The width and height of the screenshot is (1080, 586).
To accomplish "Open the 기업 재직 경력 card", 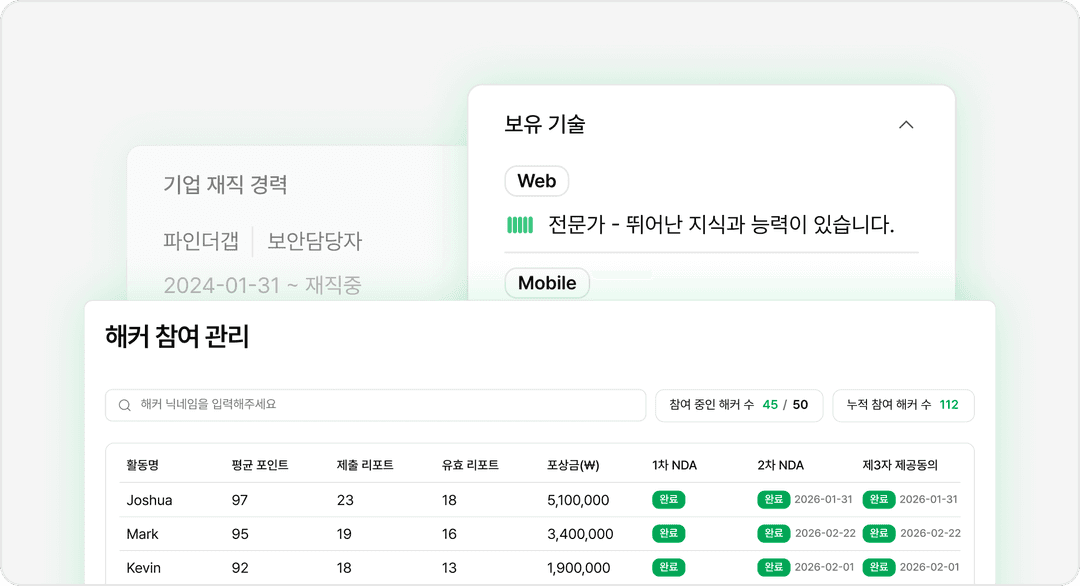I will [x=225, y=184].
